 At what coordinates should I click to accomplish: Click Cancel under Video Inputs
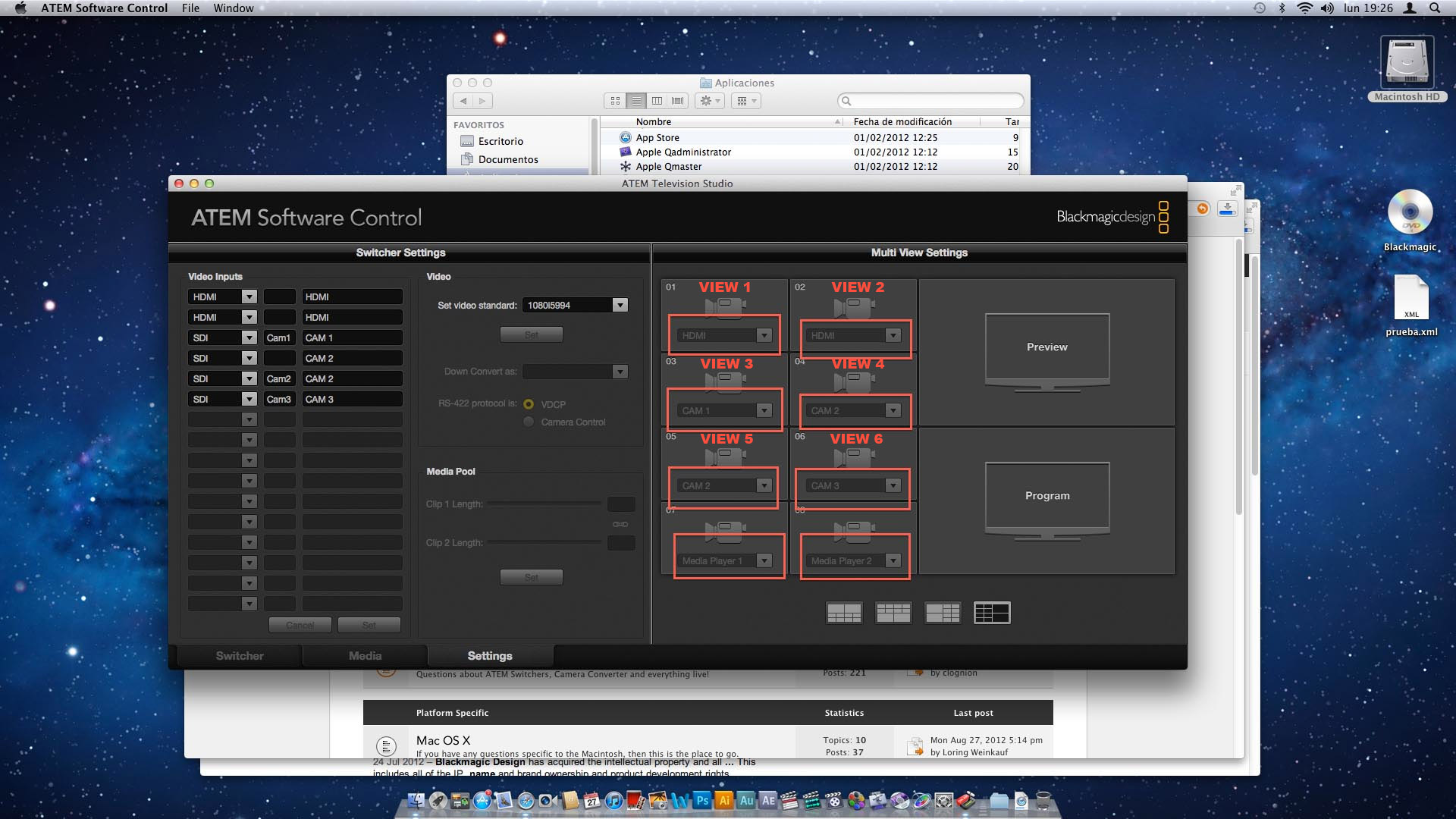tap(300, 625)
